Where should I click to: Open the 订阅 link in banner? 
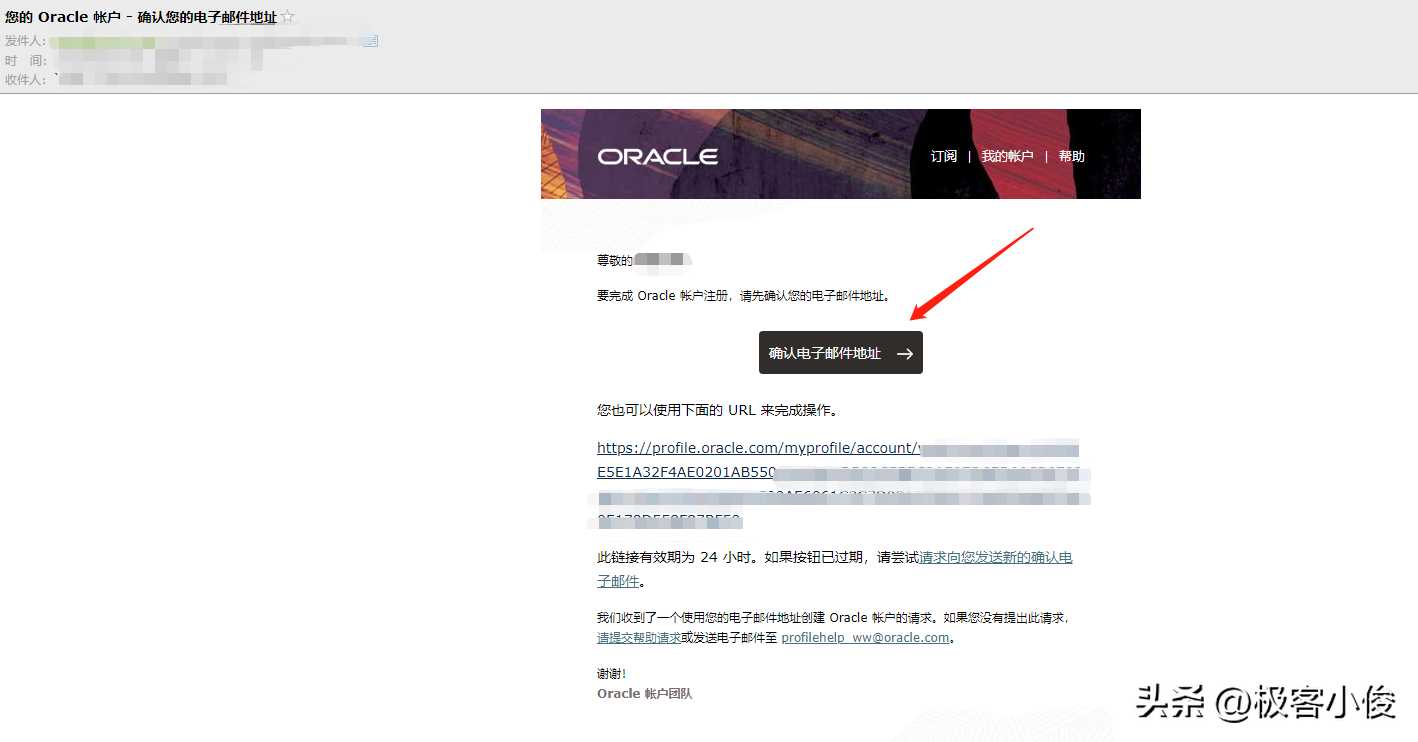pos(944,156)
